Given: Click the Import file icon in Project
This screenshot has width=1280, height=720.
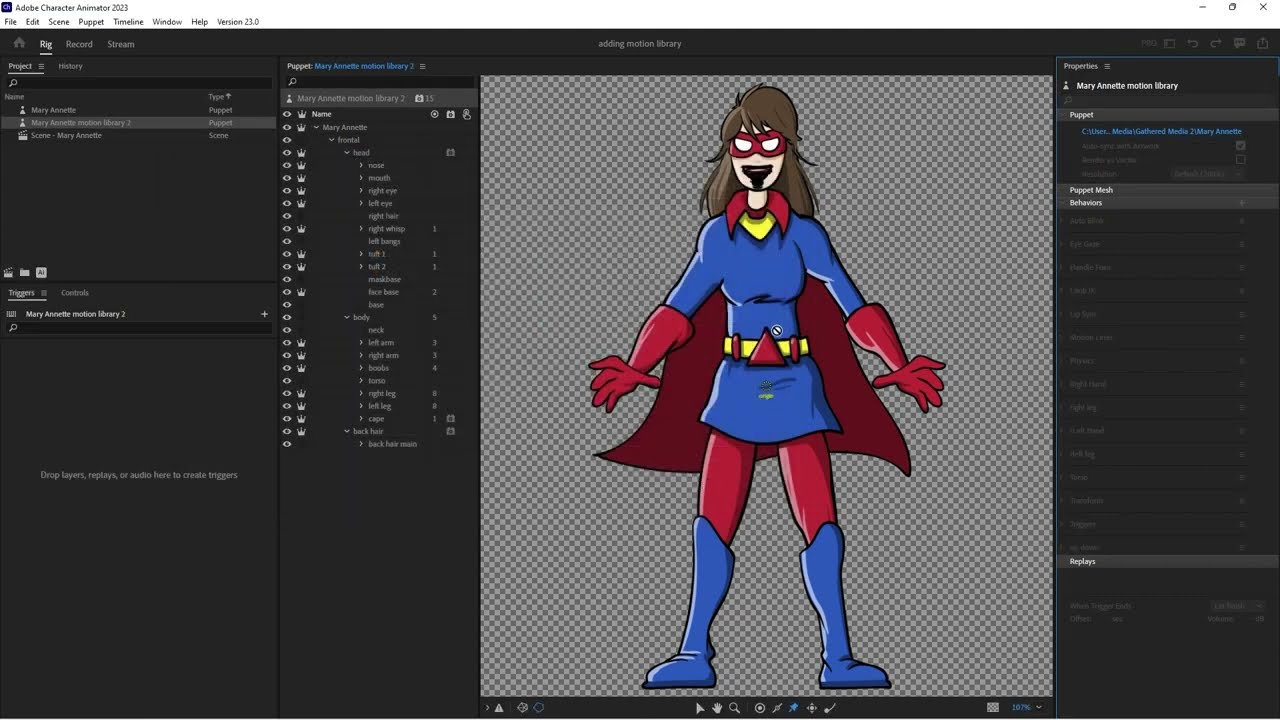Looking at the screenshot, I should click(x=41, y=272).
